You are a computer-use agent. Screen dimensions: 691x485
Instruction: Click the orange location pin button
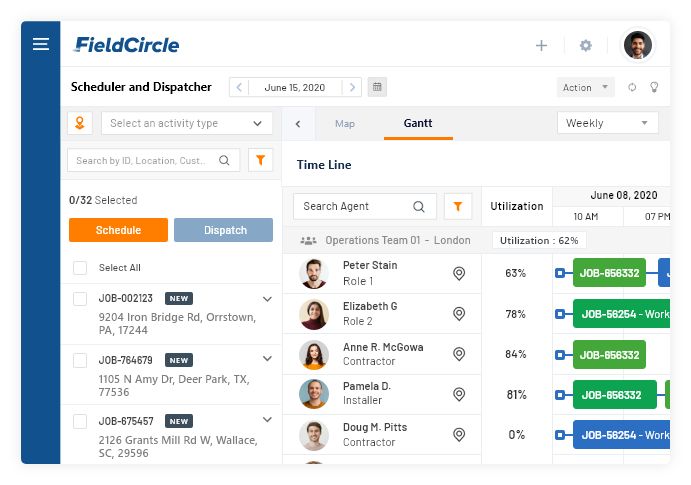click(80, 123)
